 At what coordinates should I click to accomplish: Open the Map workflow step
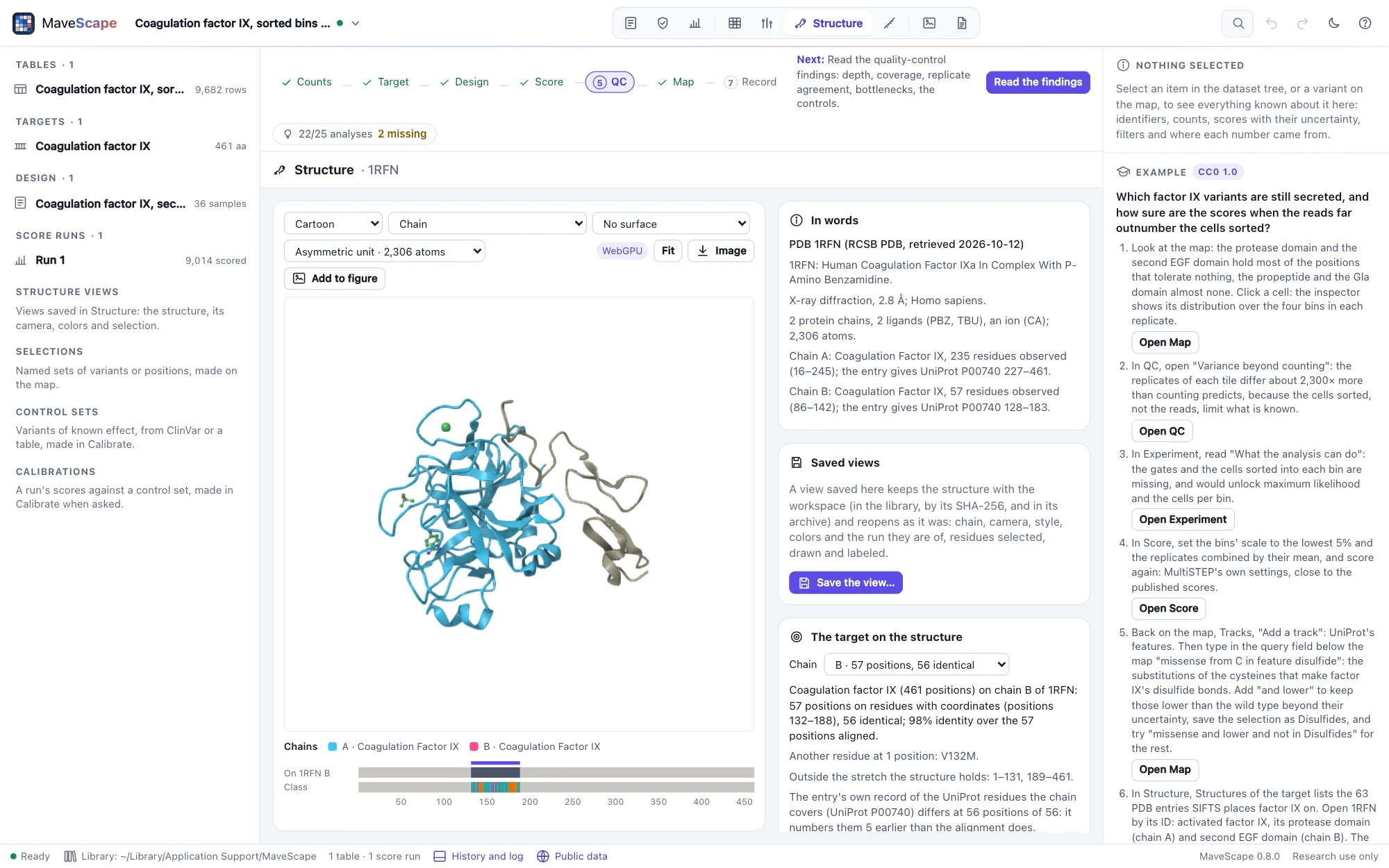coord(676,82)
